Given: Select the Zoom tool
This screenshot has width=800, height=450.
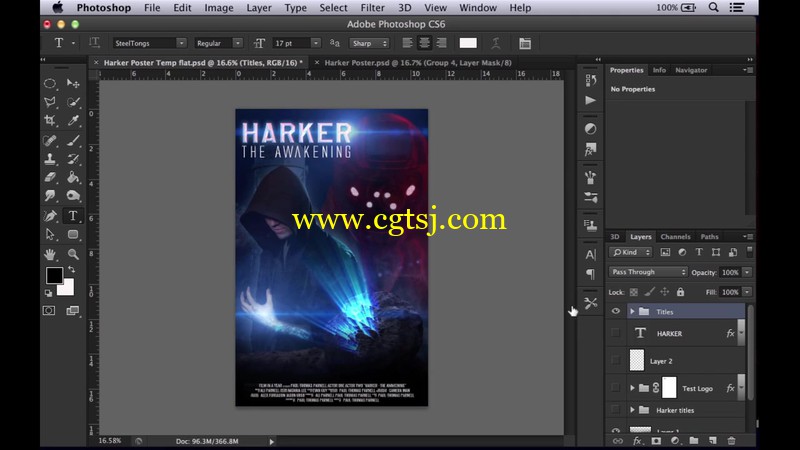Looking at the screenshot, I should pos(73,254).
